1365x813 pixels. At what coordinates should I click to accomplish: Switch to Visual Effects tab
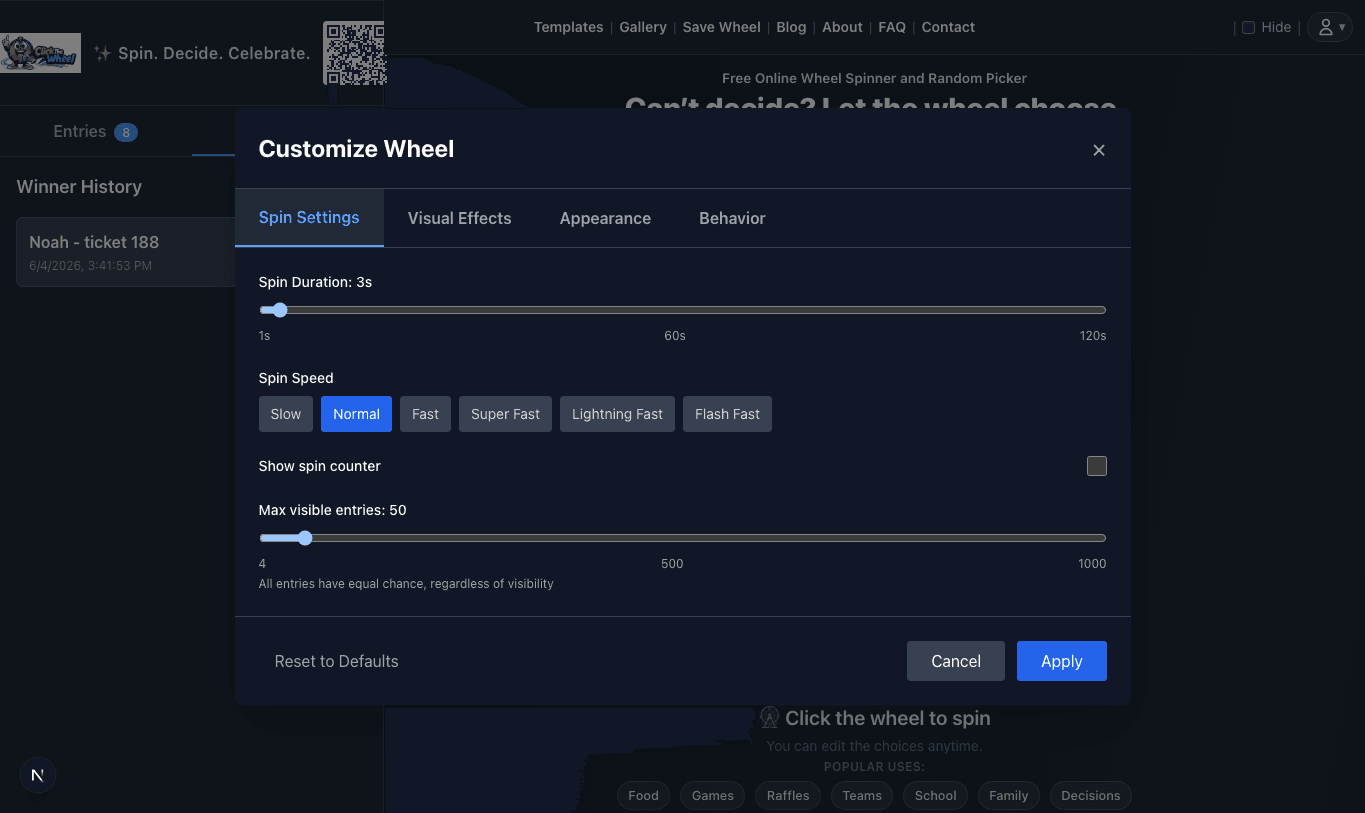[x=459, y=218]
